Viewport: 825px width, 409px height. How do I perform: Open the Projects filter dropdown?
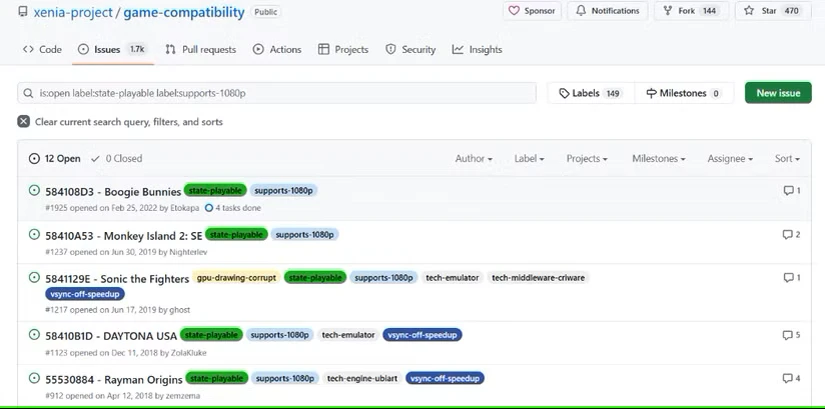(587, 158)
